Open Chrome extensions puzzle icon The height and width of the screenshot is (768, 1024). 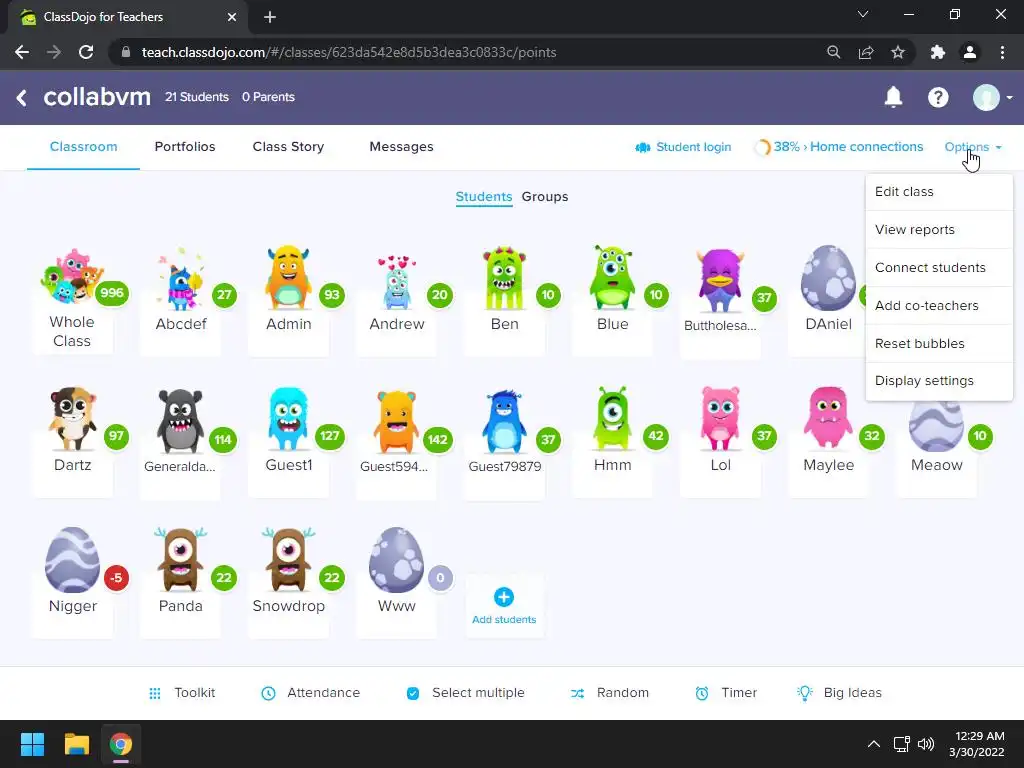click(938, 52)
